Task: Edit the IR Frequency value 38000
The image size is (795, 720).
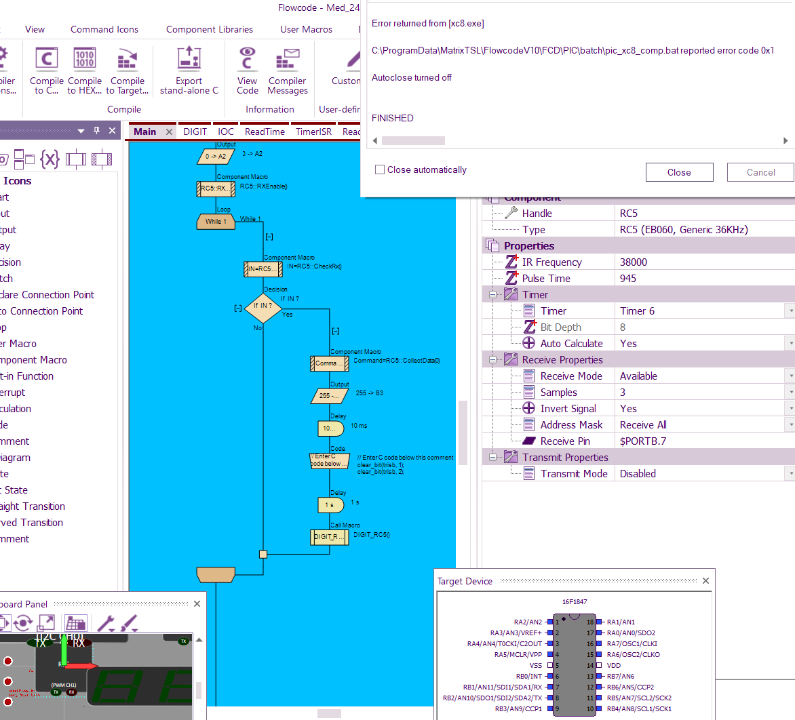Action: coord(705,262)
